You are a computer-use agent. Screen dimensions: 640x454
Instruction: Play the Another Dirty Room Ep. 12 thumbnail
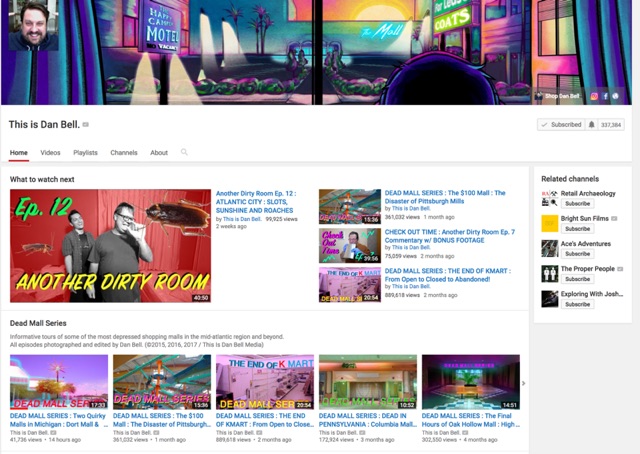[111, 246]
